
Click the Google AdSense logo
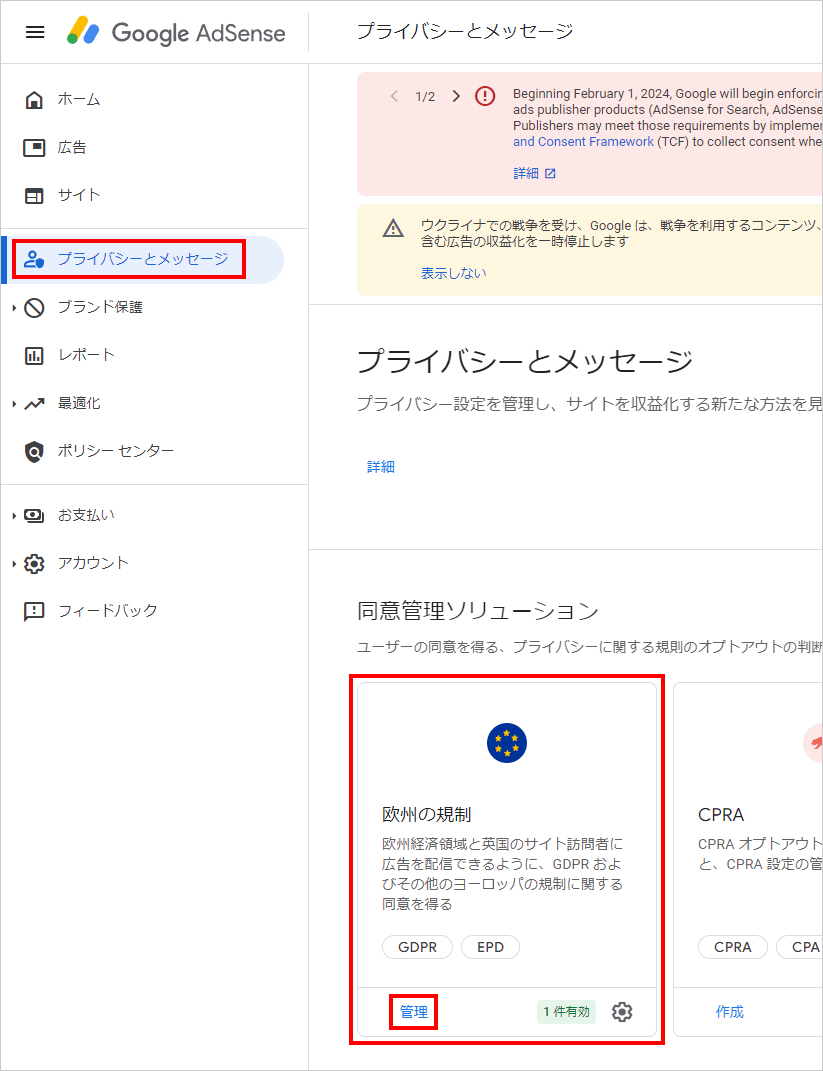point(176,32)
